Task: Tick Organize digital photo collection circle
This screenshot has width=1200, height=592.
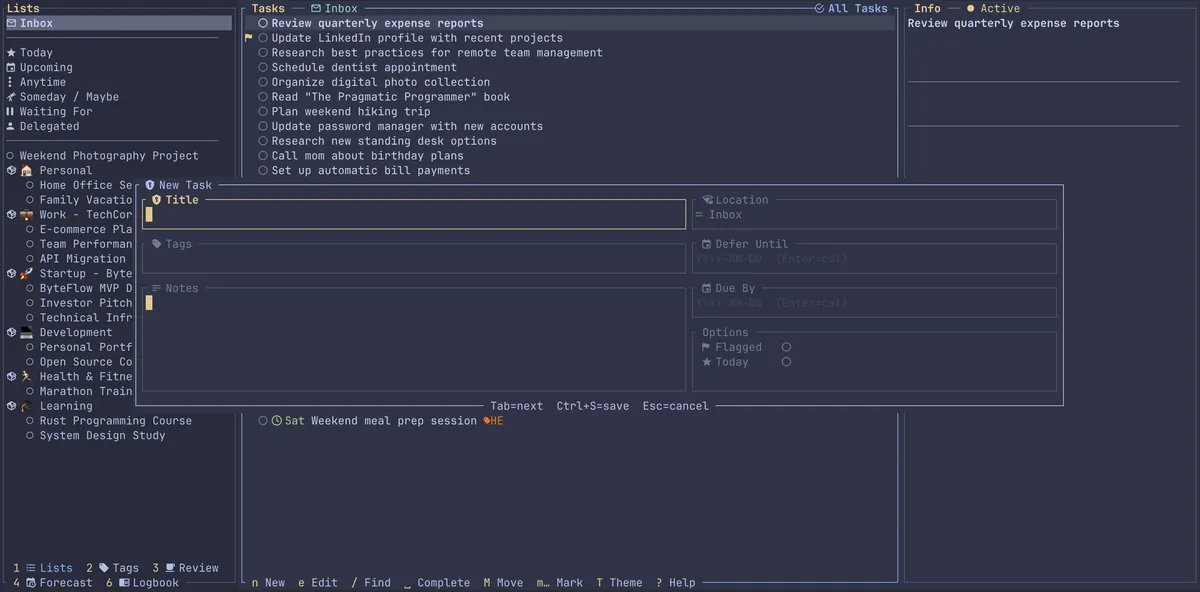Action: click(263, 82)
